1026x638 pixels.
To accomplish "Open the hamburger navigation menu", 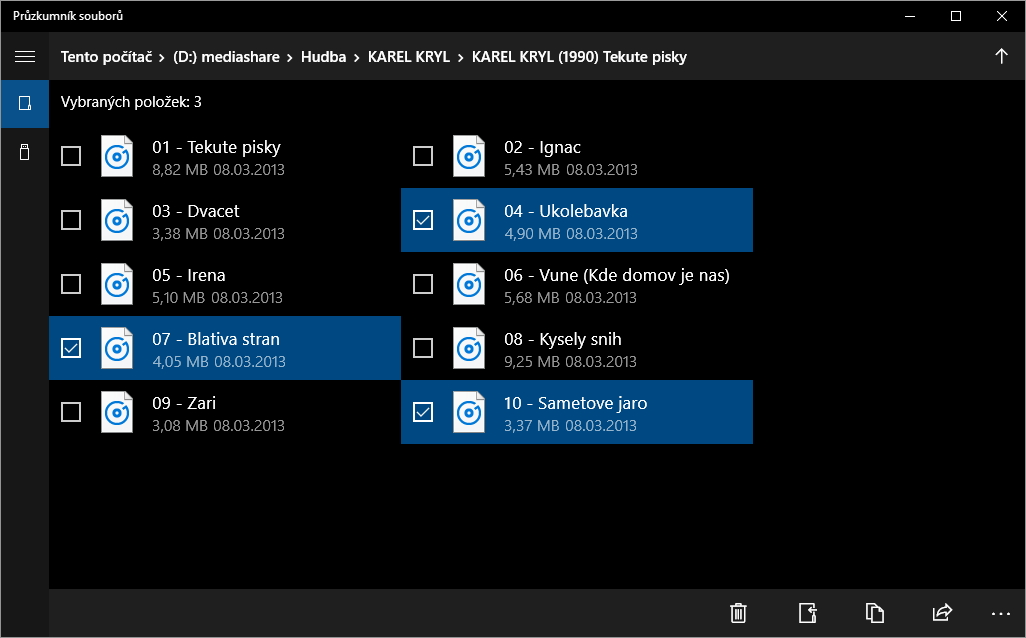I will coord(25,57).
